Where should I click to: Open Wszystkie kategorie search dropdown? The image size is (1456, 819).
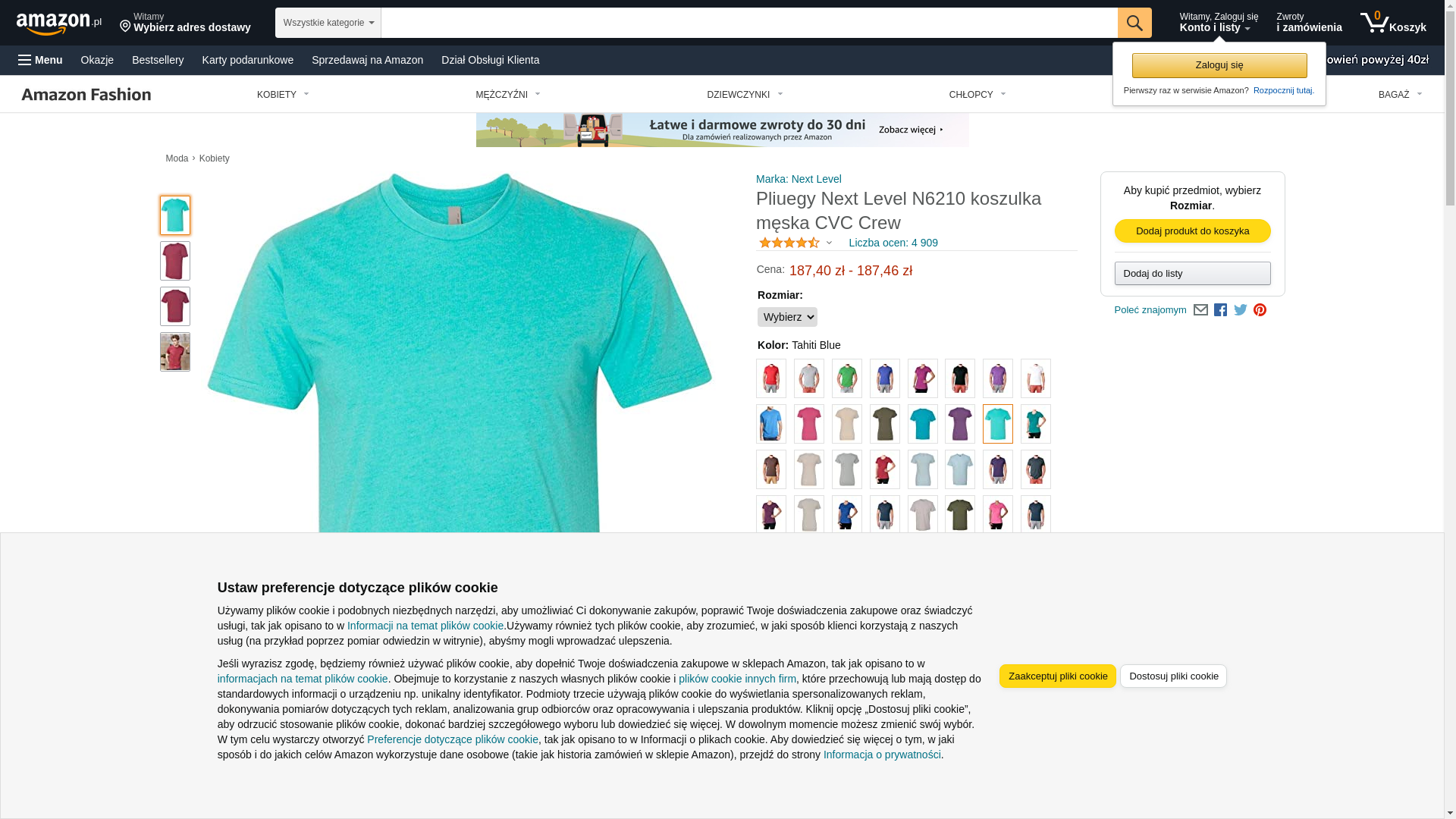click(x=328, y=23)
